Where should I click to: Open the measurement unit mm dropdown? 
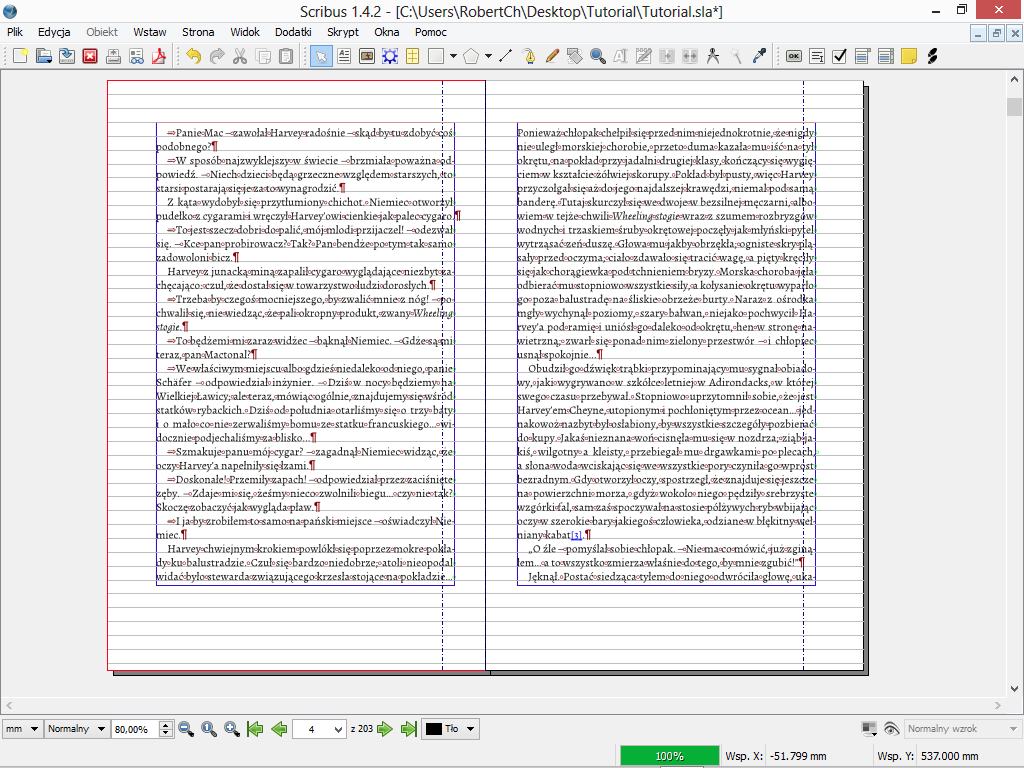(22, 729)
